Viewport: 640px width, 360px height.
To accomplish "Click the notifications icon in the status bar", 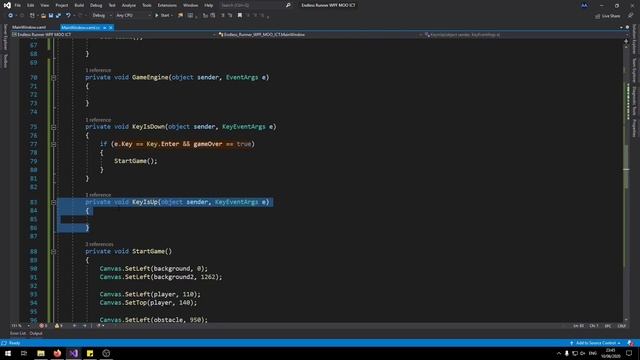I will 631,343.
